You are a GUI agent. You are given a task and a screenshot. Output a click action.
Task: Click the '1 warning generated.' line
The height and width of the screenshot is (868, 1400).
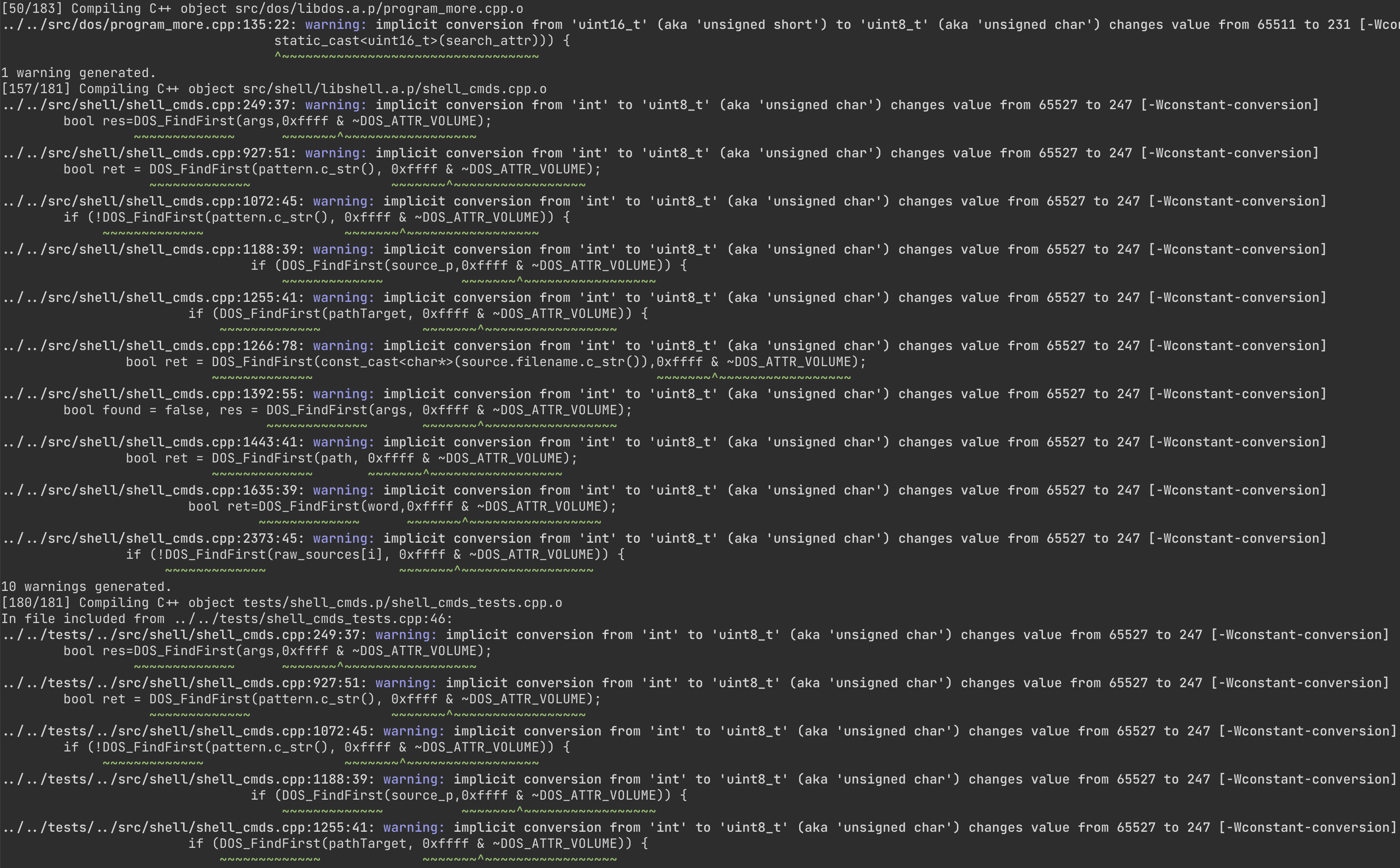(78, 73)
